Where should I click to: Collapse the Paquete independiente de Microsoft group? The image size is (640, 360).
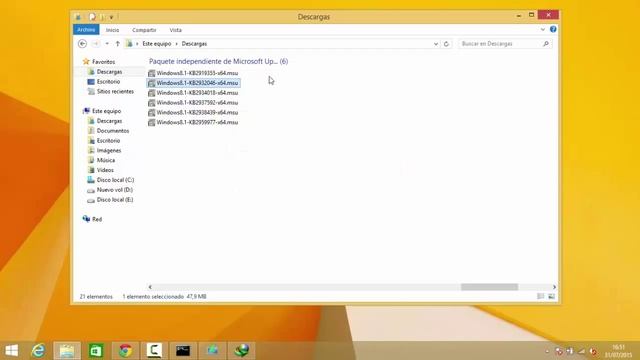[218, 61]
